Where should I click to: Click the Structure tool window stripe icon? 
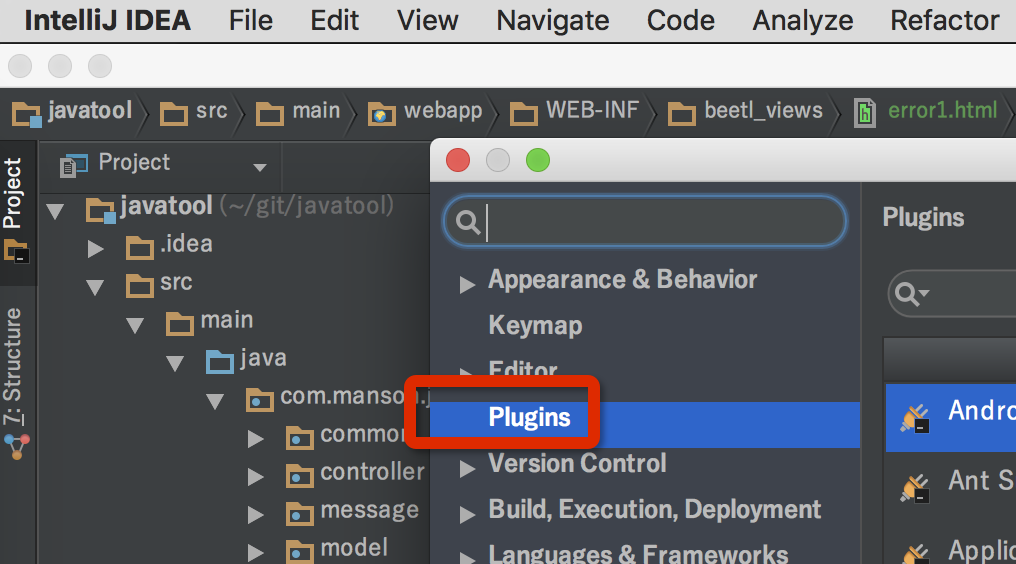coord(16,447)
